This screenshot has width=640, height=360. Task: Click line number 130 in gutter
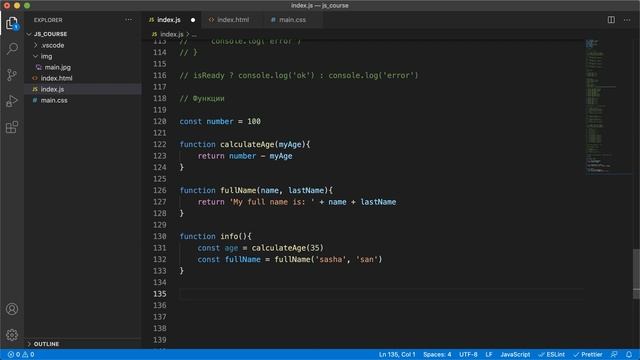(160, 236)
